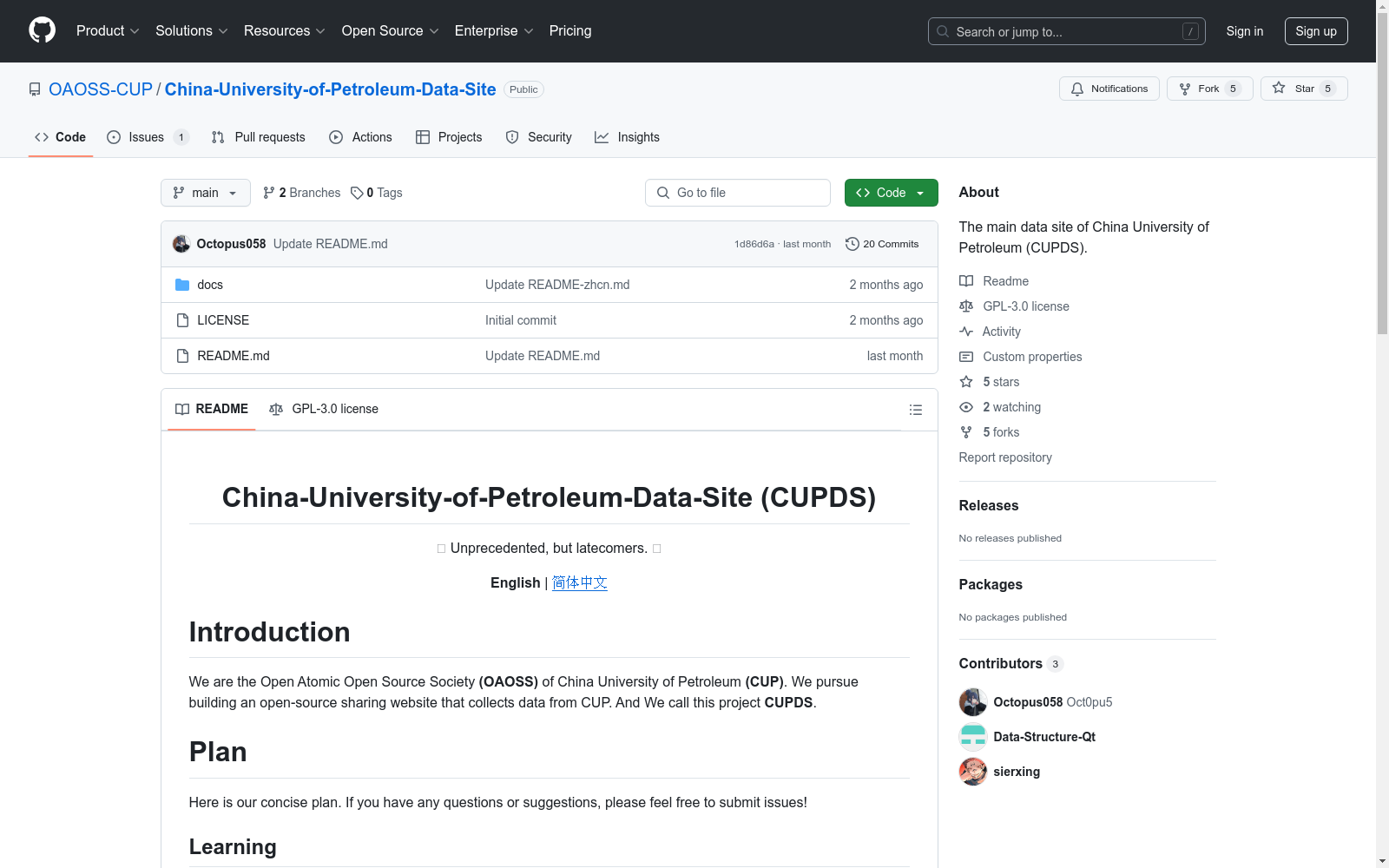Image resolution: width=1389 pixels, height=868 pixels.
Task: Switch to the Projects tab
Action: 449,137
